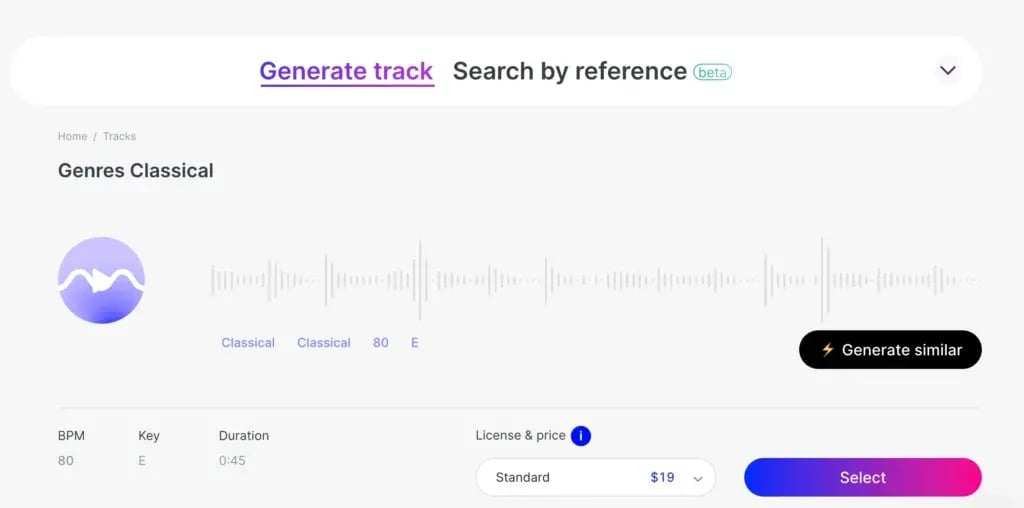
Task: Go to the Home breadcrumb link
Action: pos(72,136)
